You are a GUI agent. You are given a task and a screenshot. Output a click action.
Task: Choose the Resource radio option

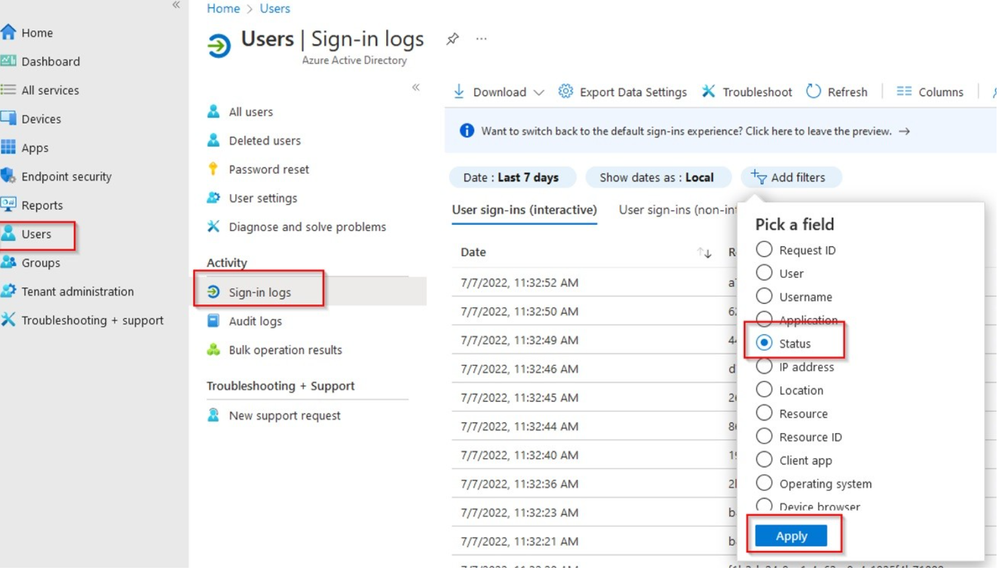764,413
